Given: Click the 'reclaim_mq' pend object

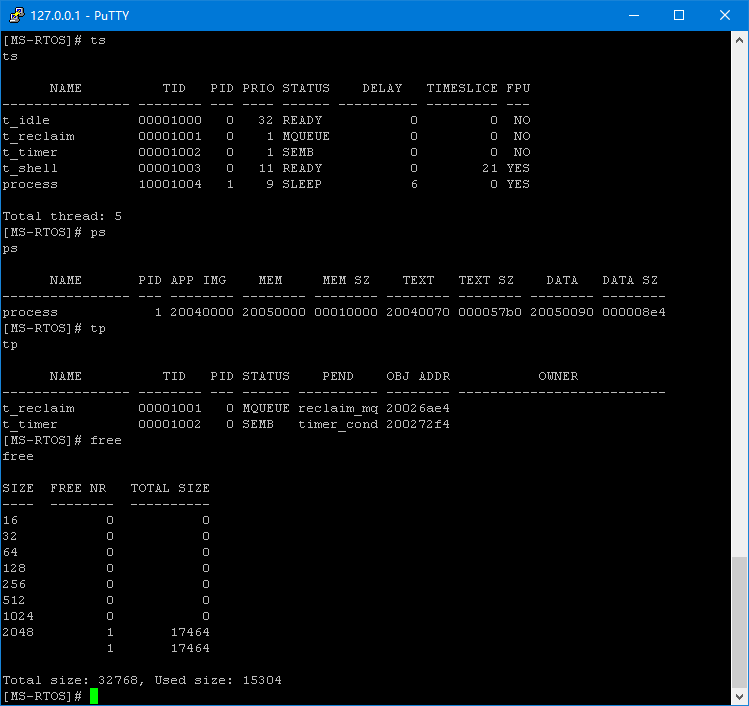Looking at the screenshot, I should coord(338,408).
